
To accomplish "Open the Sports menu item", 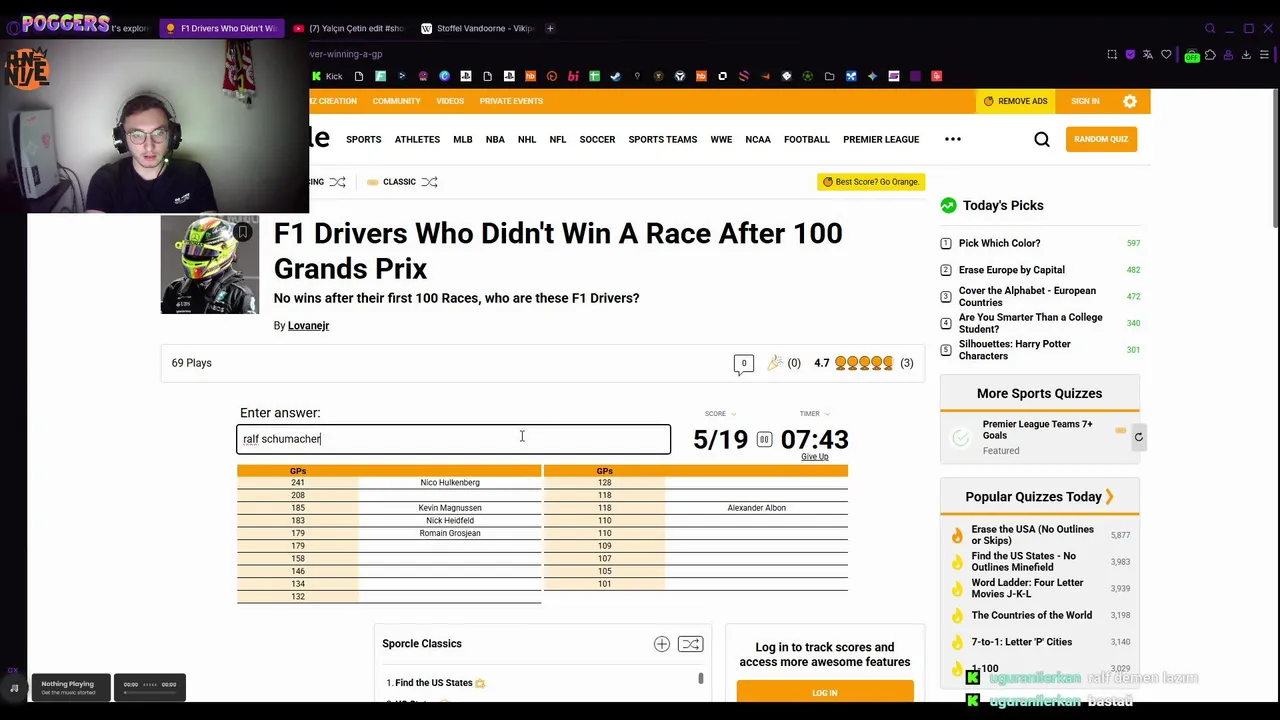I will pos(364,139).
